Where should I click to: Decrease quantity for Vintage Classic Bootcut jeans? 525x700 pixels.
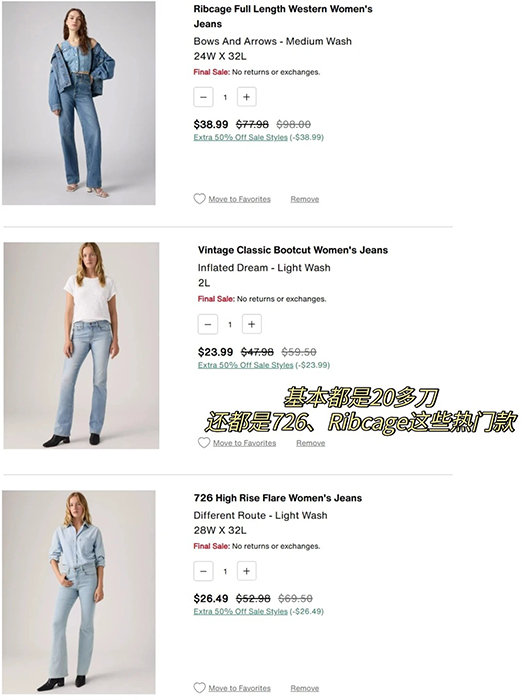(208, 324)
